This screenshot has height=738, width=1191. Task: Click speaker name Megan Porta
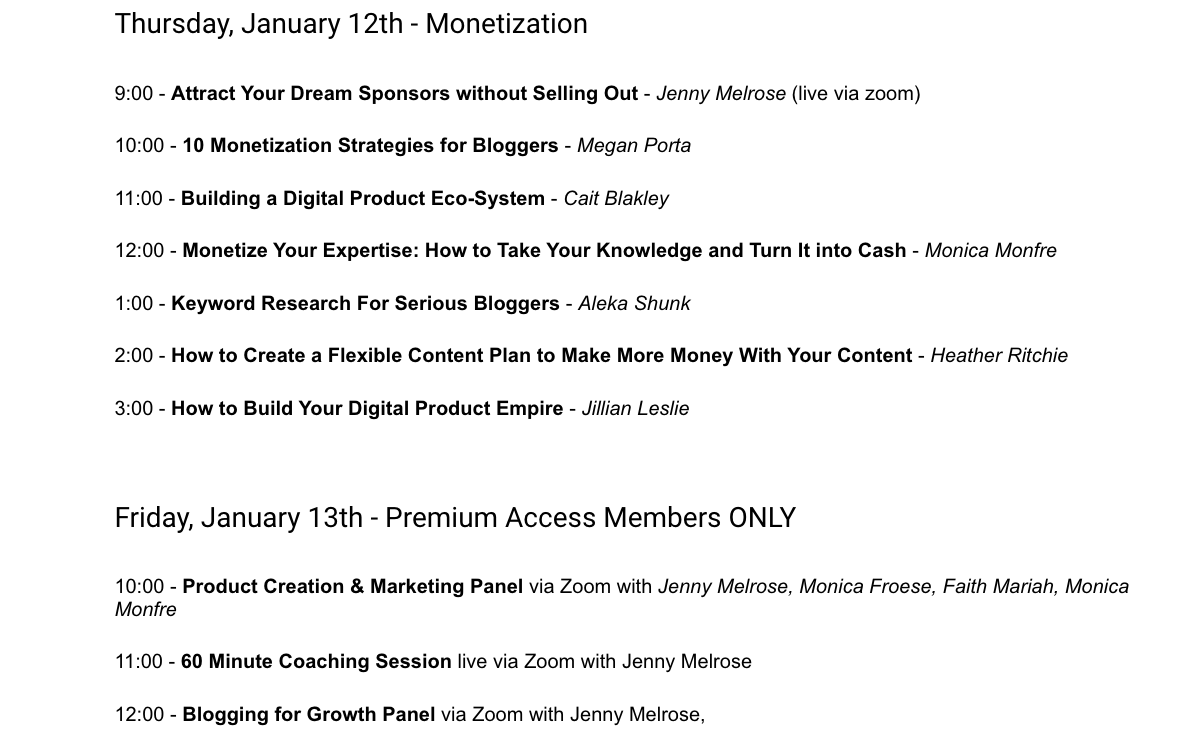(x=633, y=146)
